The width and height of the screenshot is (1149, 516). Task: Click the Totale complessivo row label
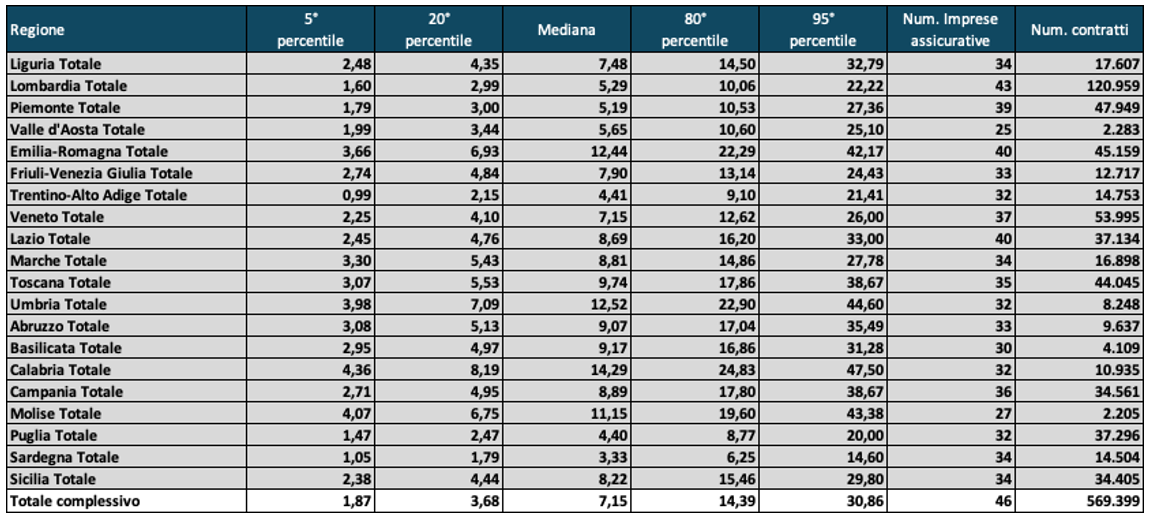[74, 501]
